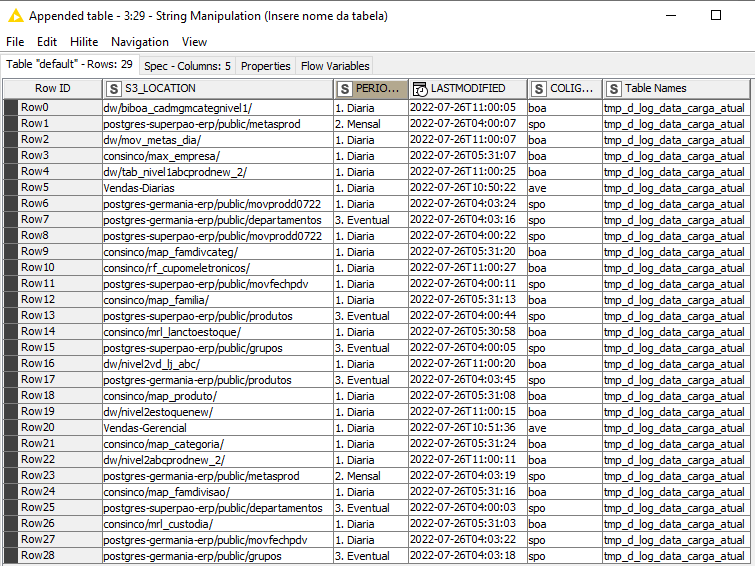Click the 2. Mensal cell in Row23
The height and width of the screenshot is (566, 755).
(x=371, y=476)
